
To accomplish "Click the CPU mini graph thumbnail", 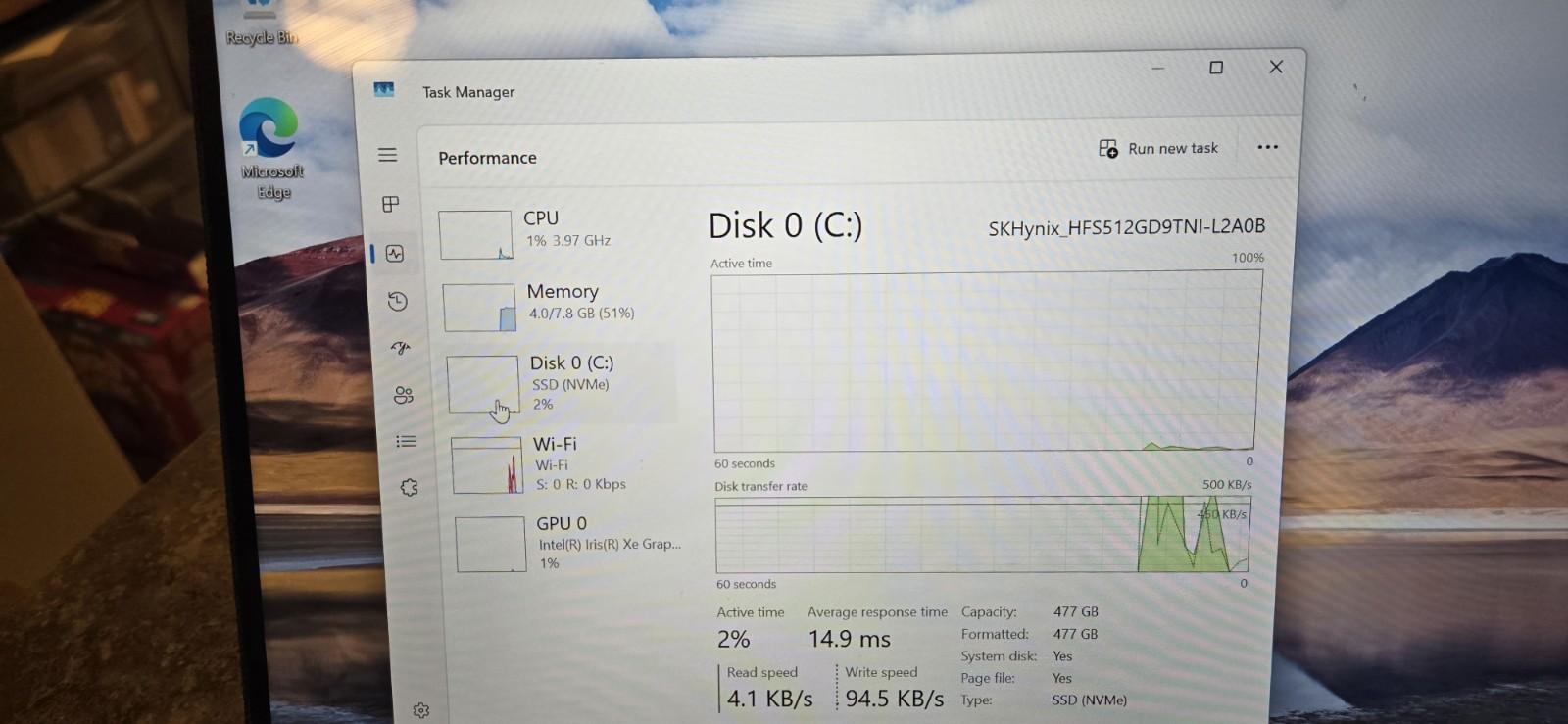I will tap(475, 235).
